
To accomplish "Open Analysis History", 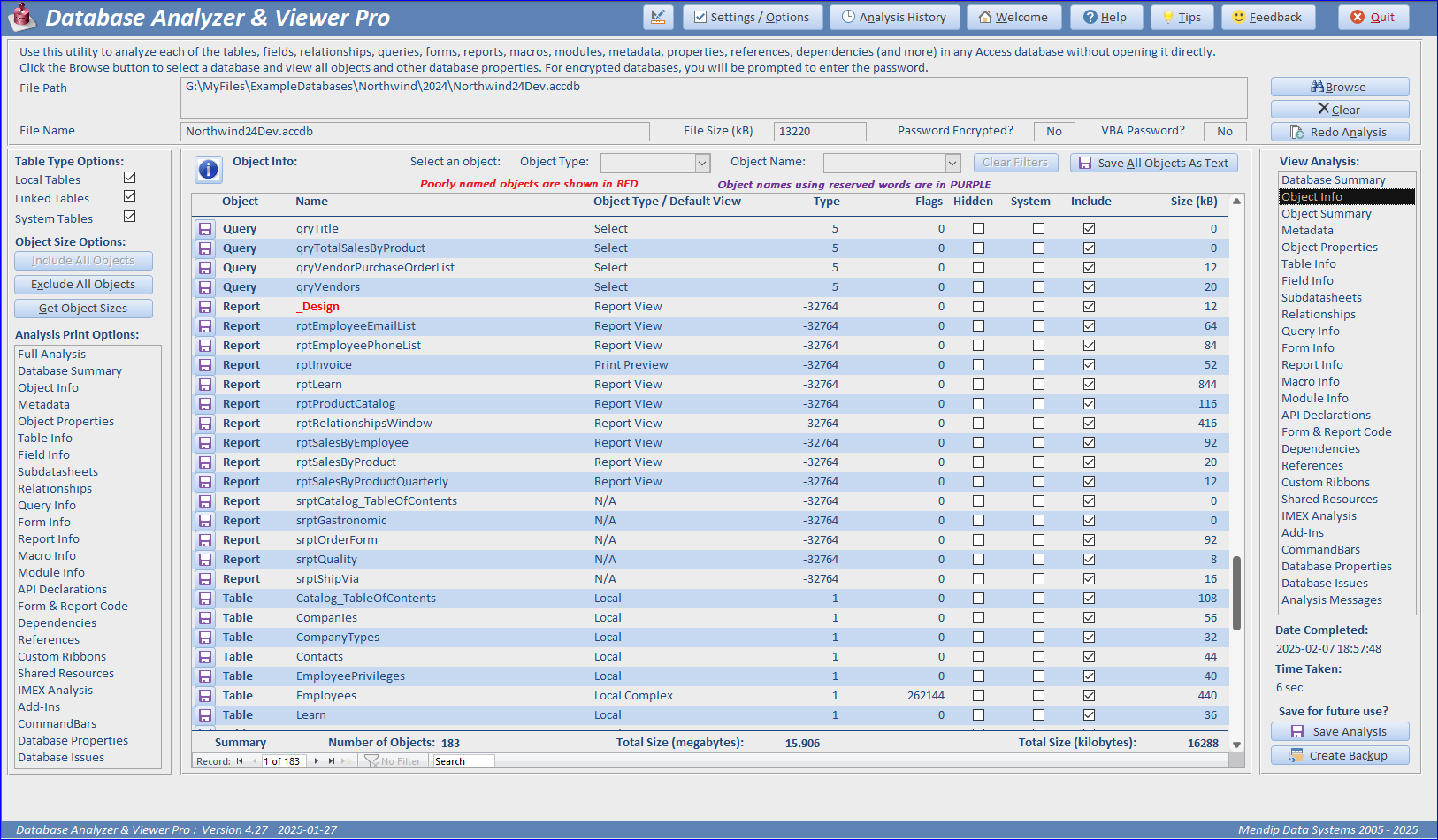I will click(894, 17).
